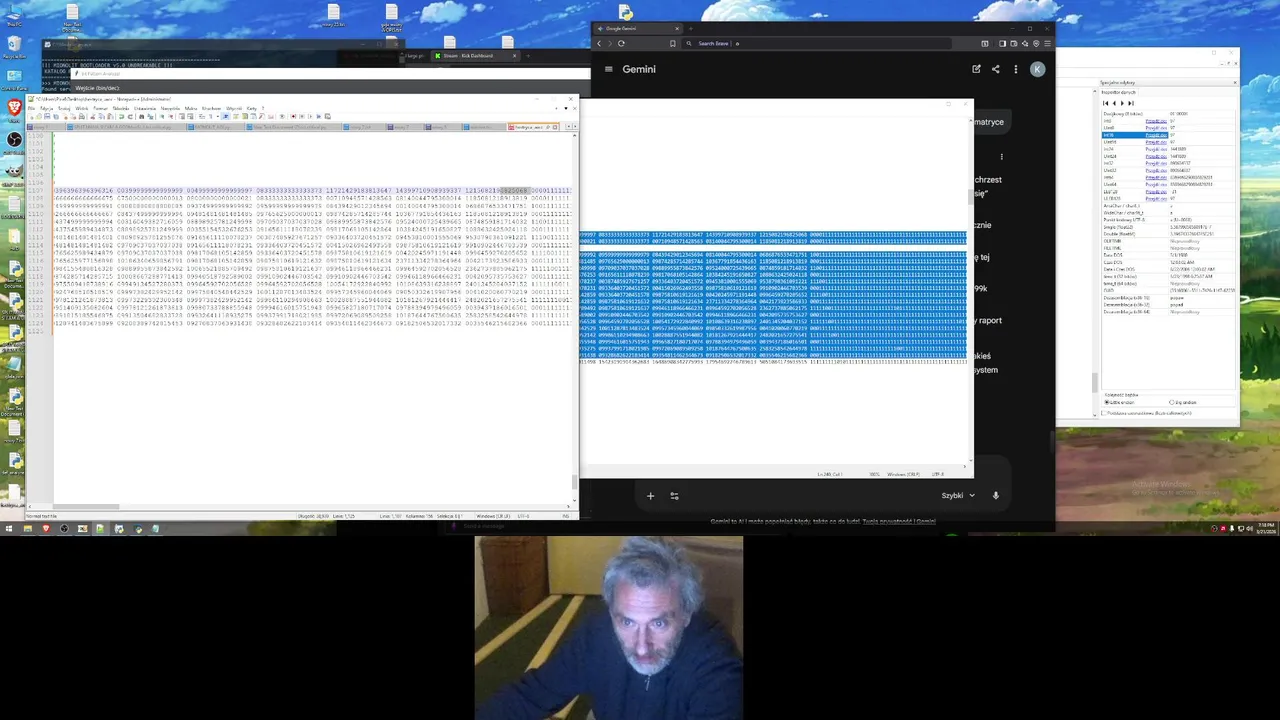The image size is (1280, 720).
Task: Open the Szybki model dropdown in Gemini
Action: point(958,495)
